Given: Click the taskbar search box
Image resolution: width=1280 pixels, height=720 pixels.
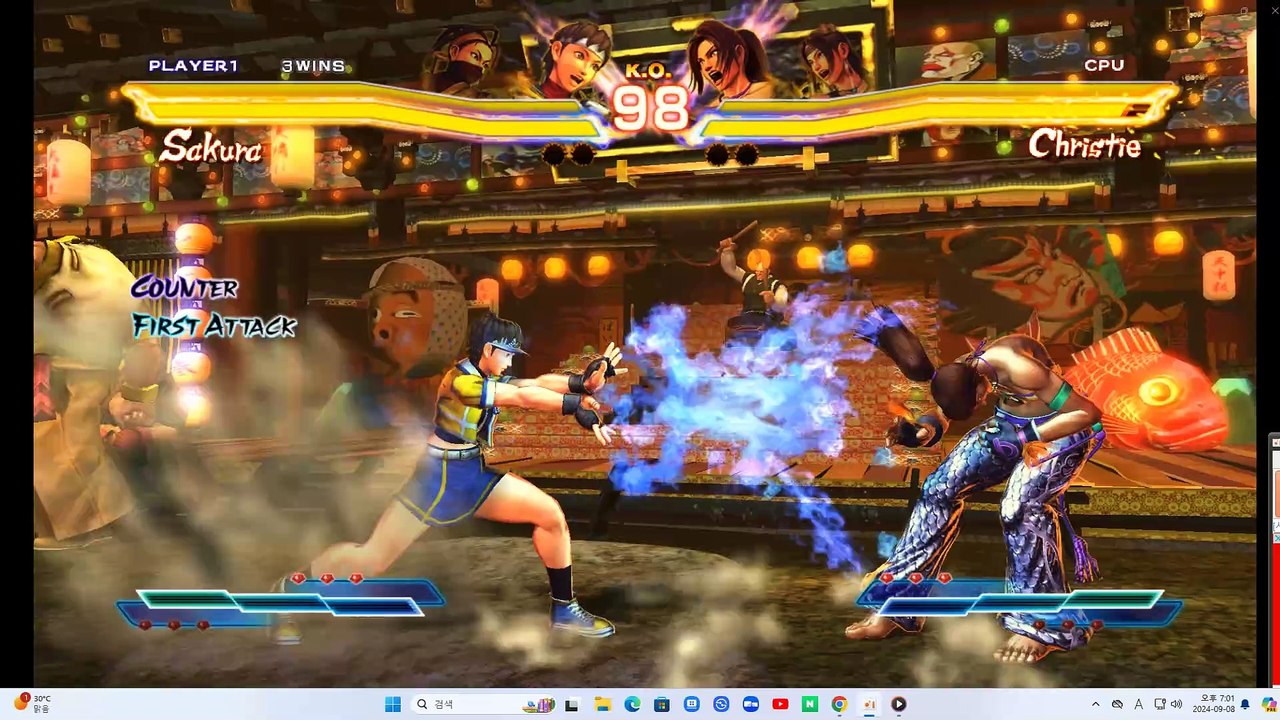Looking at the screenshot, I should pyautogui.click(x=484, y=704).
